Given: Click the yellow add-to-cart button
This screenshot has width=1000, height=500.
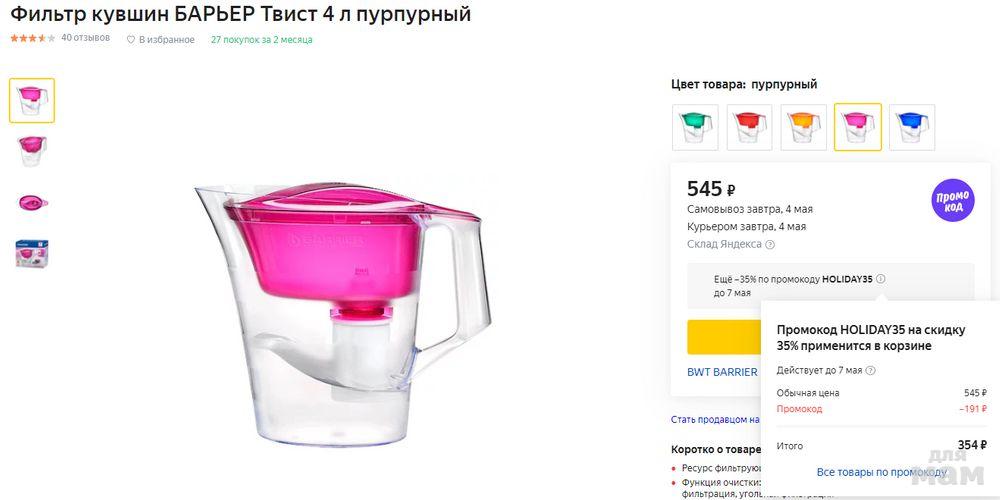Looking at the screenshot, I should point(724,337).
